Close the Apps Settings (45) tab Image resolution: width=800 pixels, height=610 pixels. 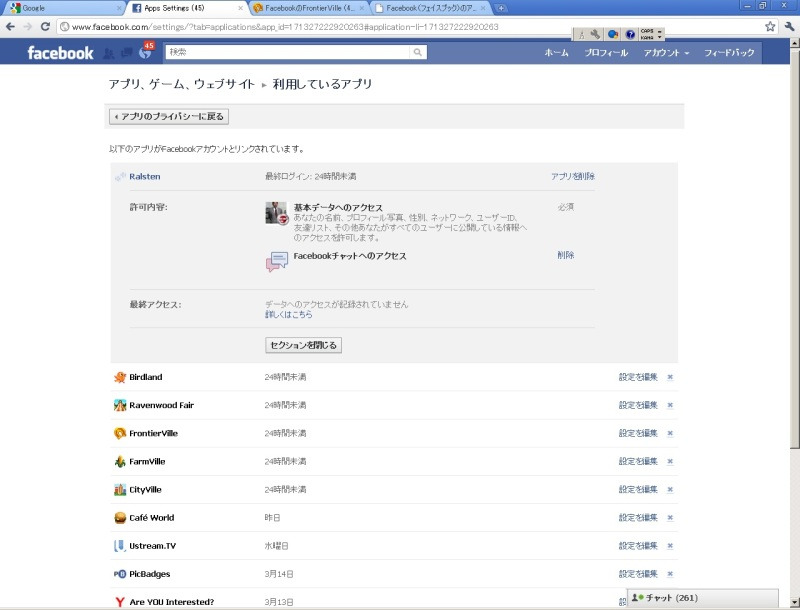240,8
